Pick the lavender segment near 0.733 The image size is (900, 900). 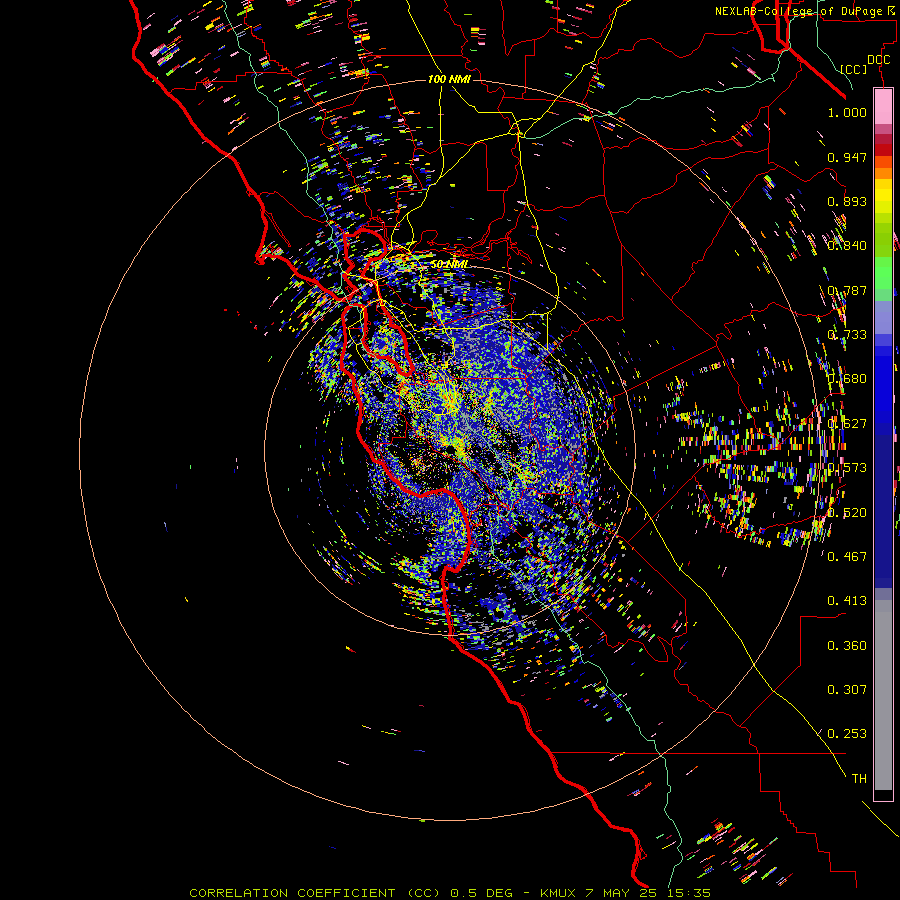(x=883, y=317)
